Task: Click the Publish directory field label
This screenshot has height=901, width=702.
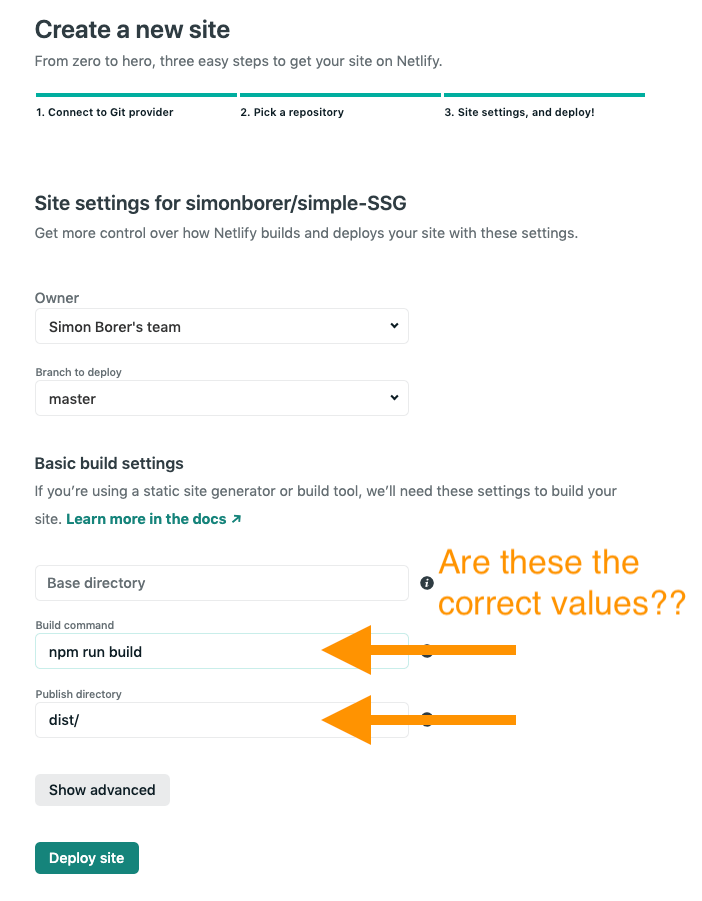Action: click(79, 694)
